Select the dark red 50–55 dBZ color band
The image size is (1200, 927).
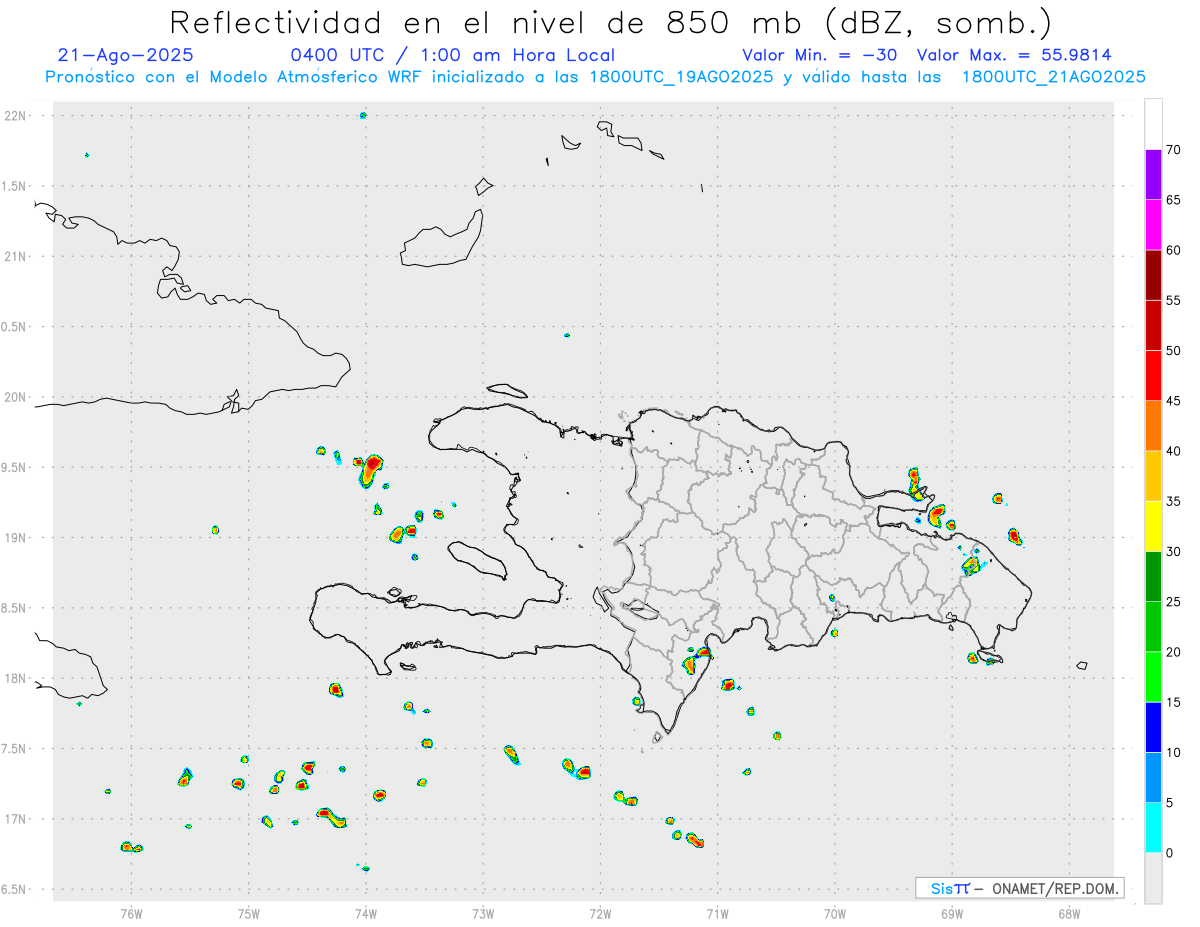point(1153,325)
